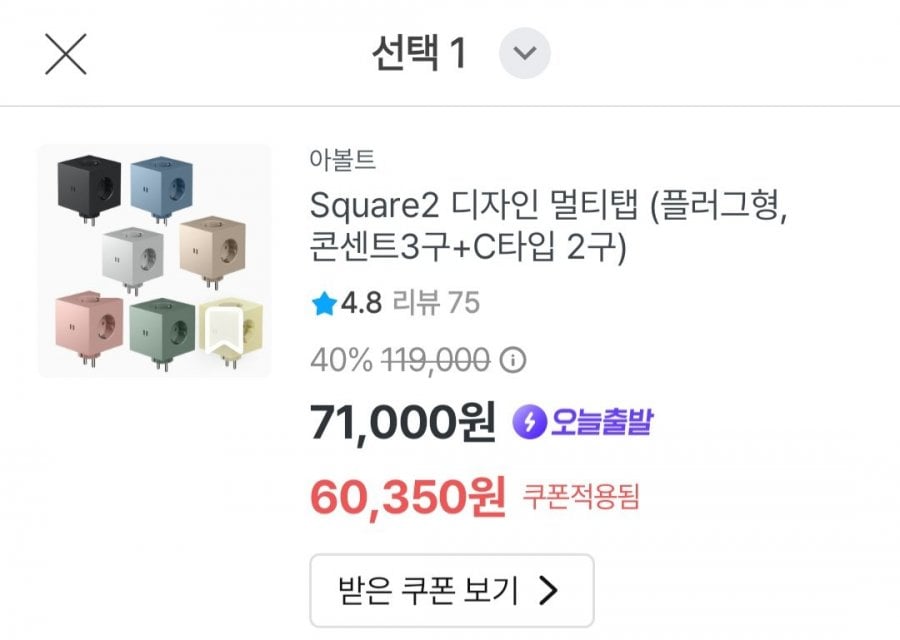Screen dimensions: 900x640
Task: Open the 아볼트 brand link
Action: (343, 160)
